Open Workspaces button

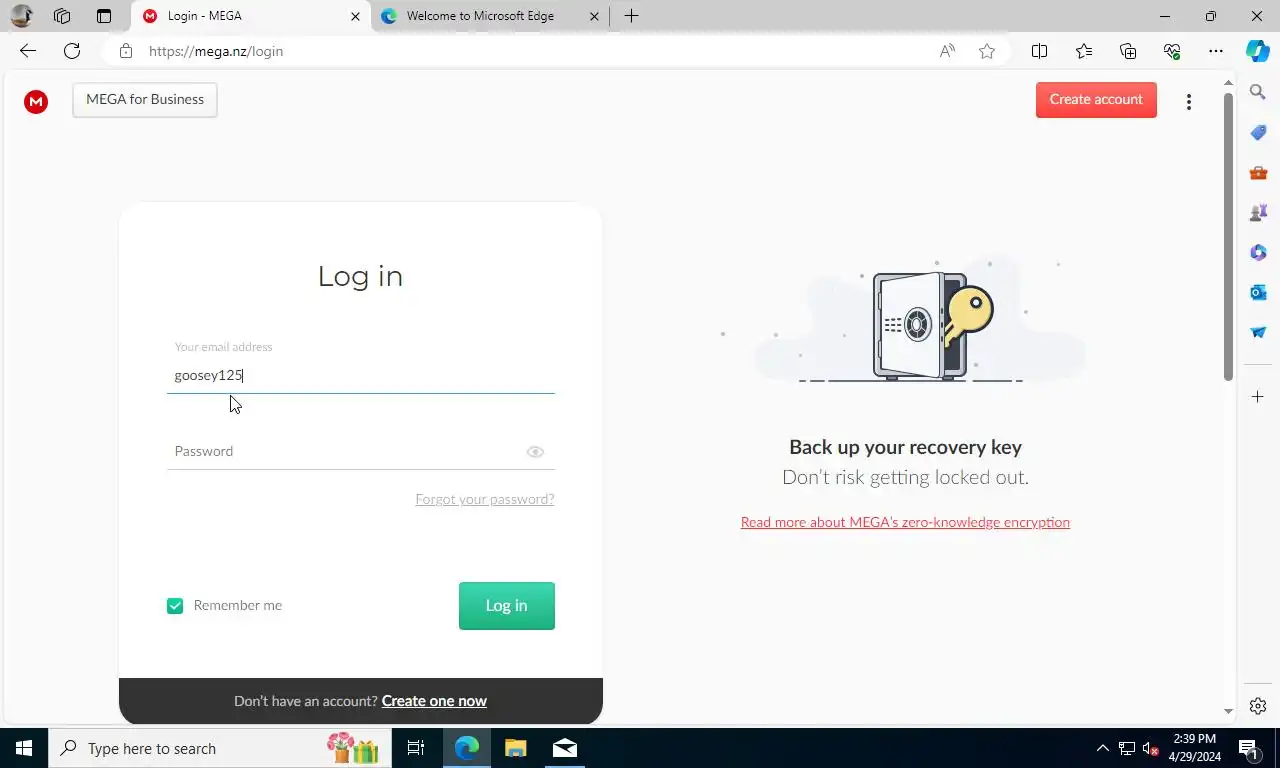(x=62, y=16)
